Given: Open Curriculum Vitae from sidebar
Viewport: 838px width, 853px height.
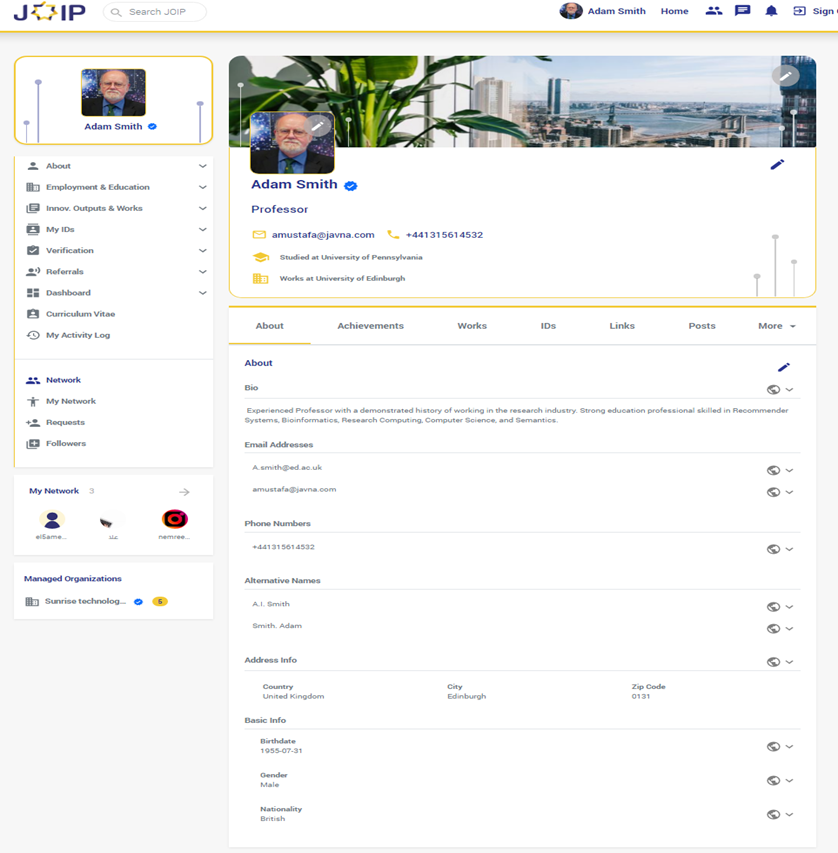Looking at the screenshot, I should 79,314.
